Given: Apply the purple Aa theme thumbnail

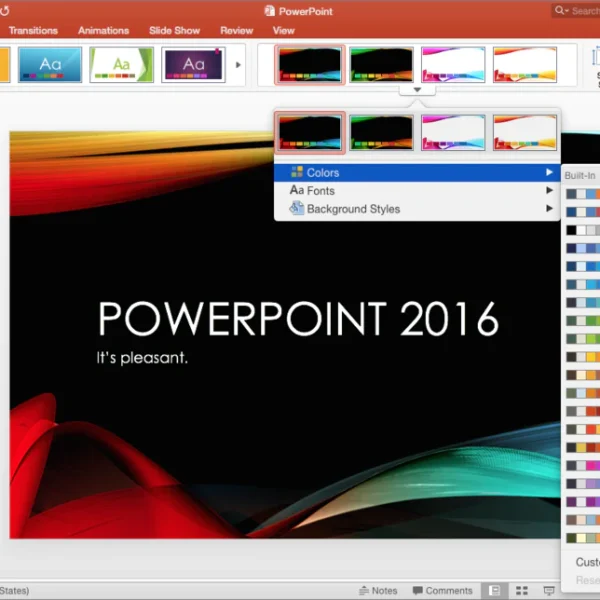Looking at the screenshot, I should pyautogui.click(x=193, y=65).
